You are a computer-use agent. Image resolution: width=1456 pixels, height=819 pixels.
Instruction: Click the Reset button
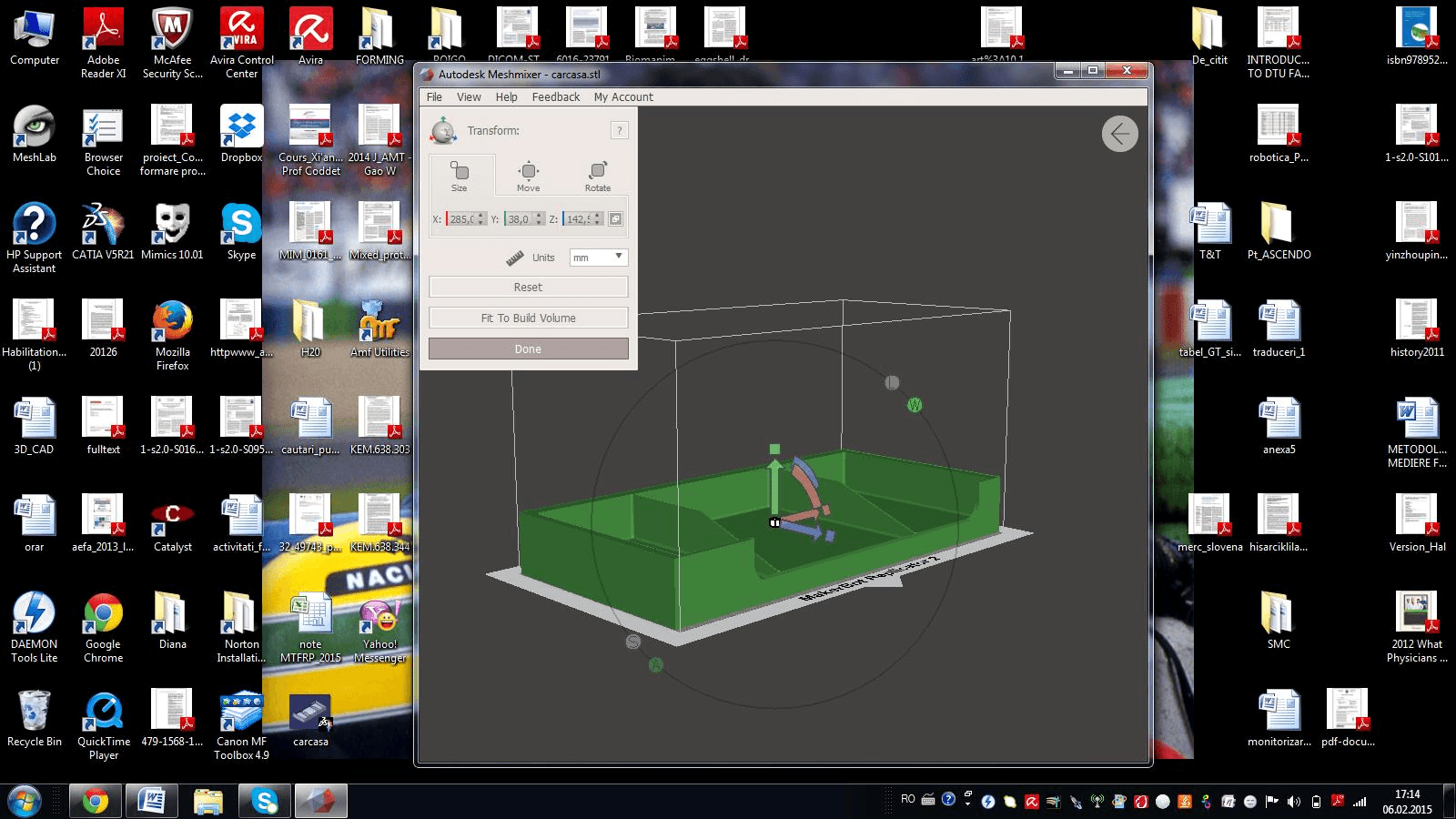pyautogui.click(x=528, y=288)
